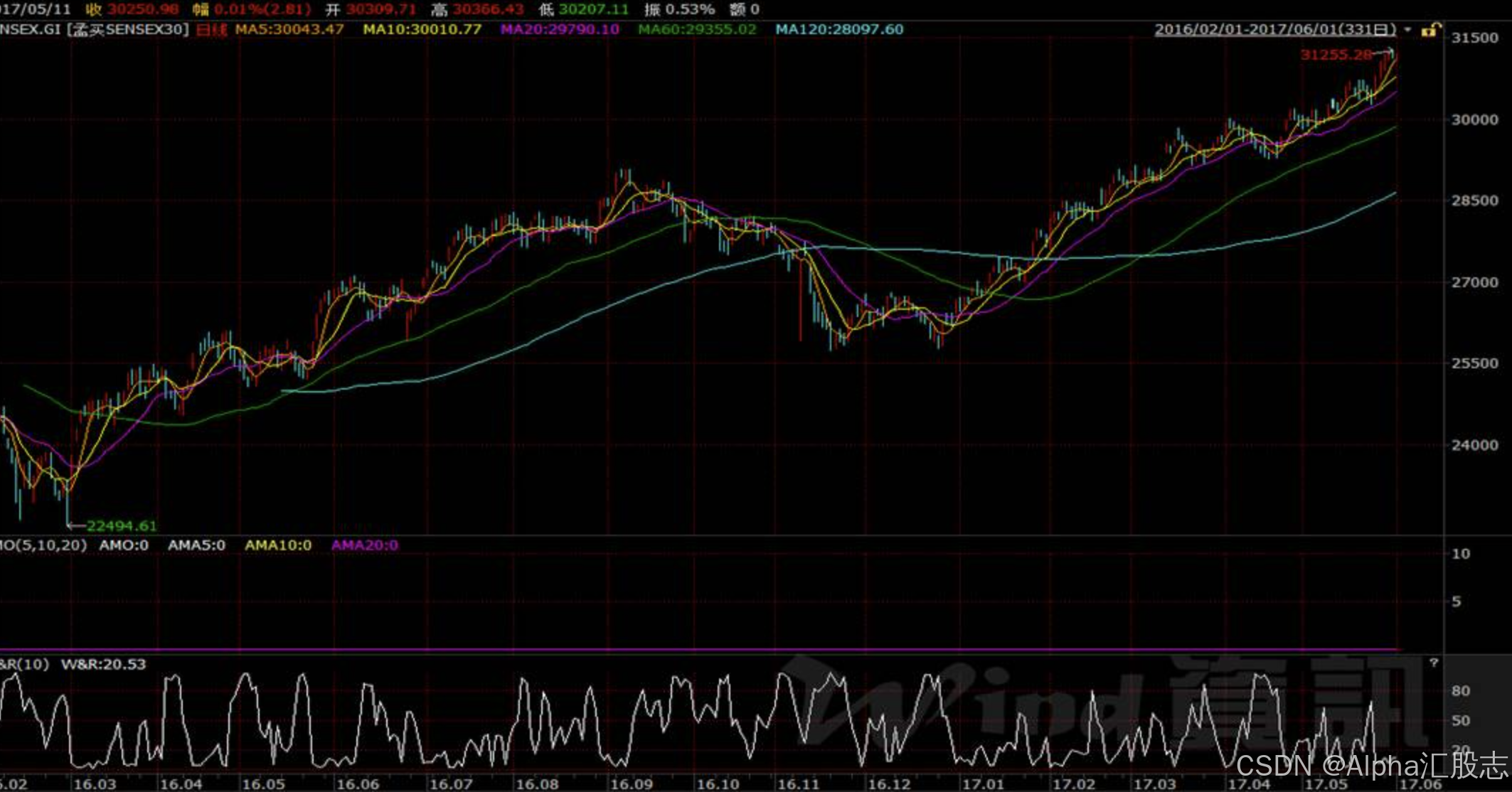Open the date range dropdown arrow

coord(1408,30)
